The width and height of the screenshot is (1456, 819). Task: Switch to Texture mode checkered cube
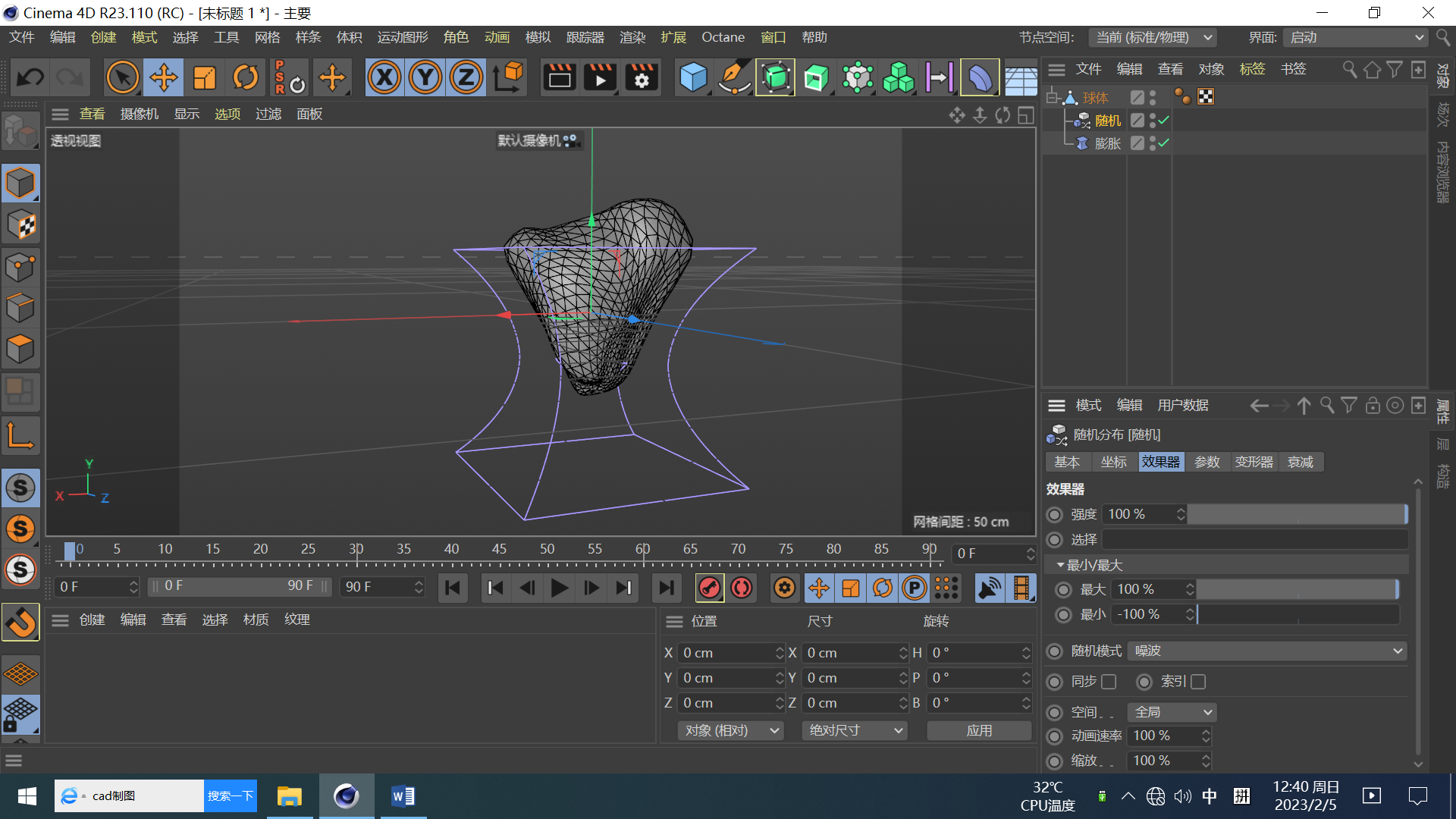pyautogui.click(x=20, y=225)
